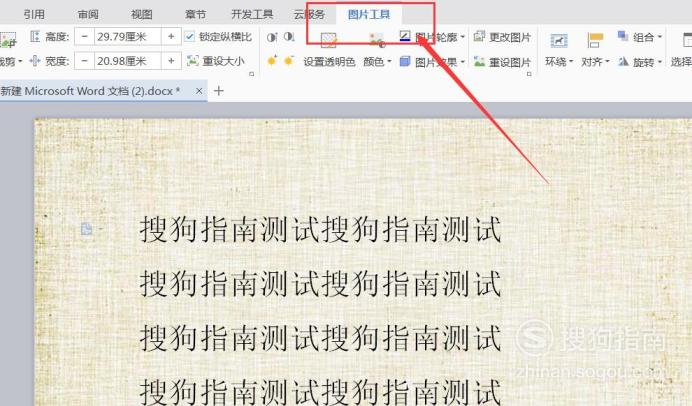Click the 选择 pane icon

pyautogui.click(x=687, y=40)
